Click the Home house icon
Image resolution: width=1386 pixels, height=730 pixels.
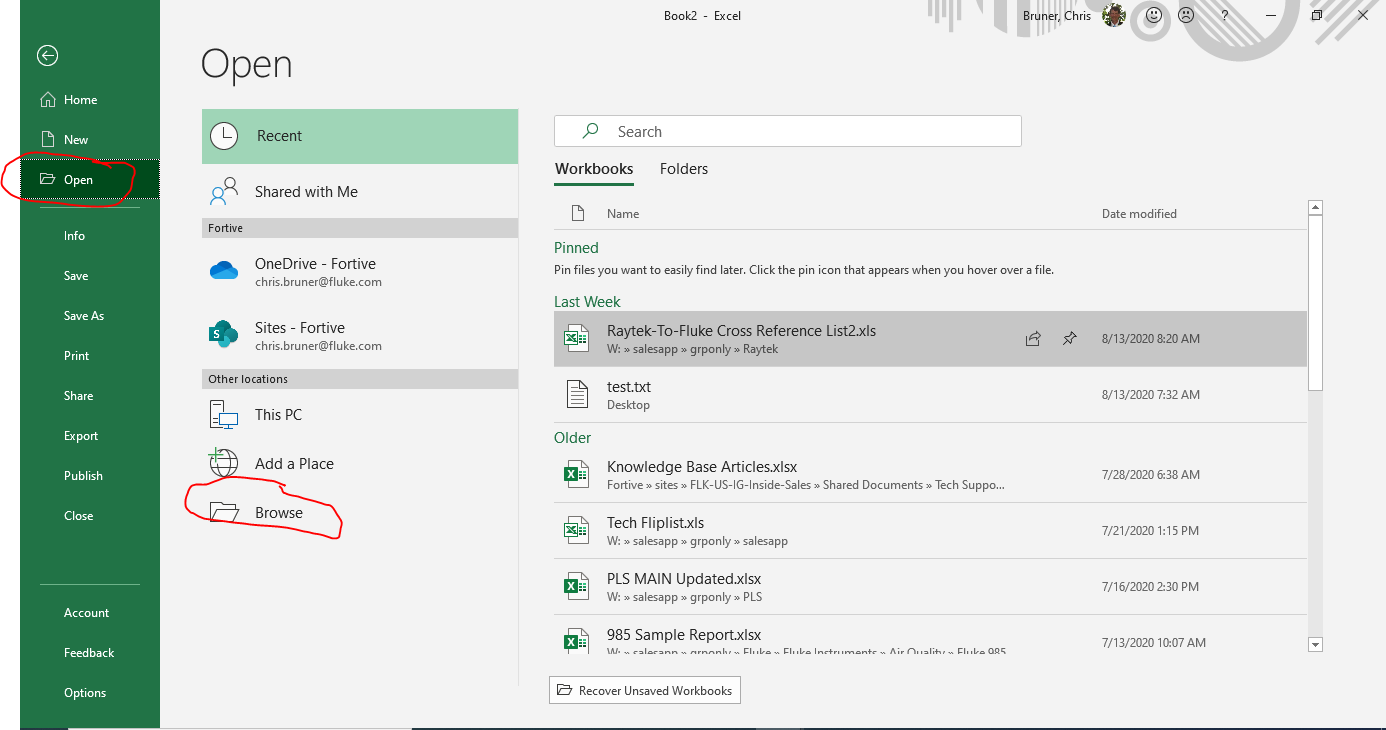pos(46,100)
